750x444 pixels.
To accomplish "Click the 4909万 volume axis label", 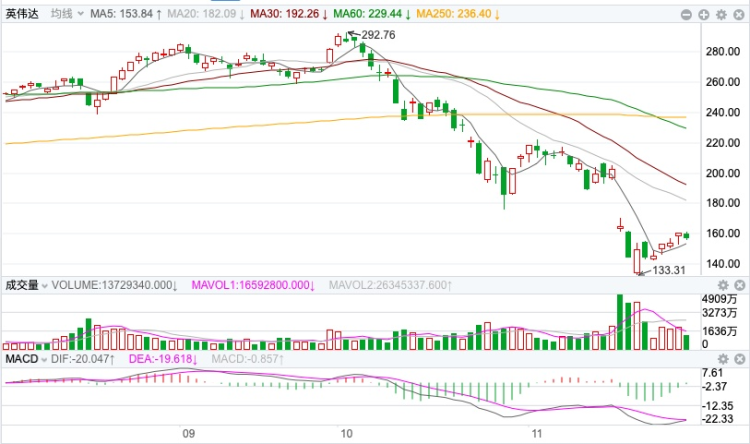I will click(x=719, y=300).
